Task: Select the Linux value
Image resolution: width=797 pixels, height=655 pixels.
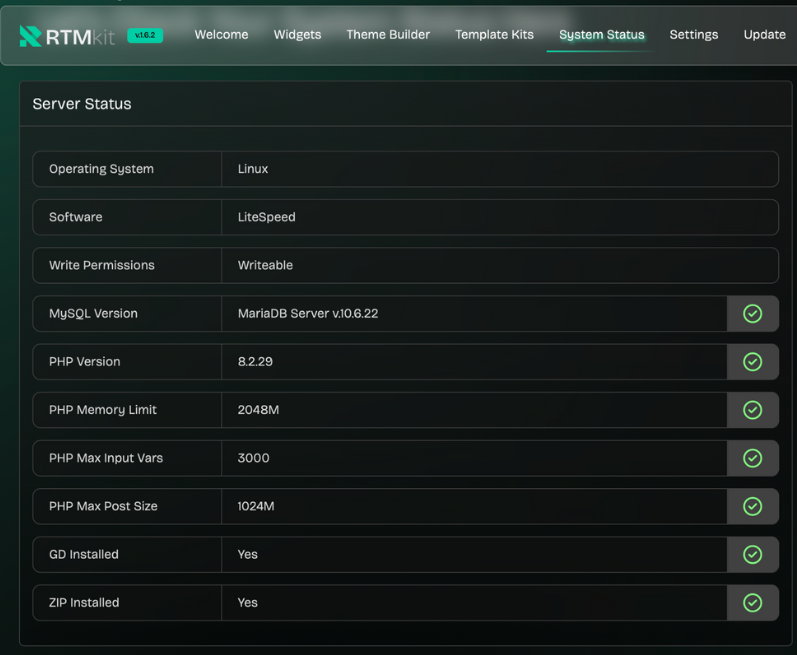Action: point(253,169)
